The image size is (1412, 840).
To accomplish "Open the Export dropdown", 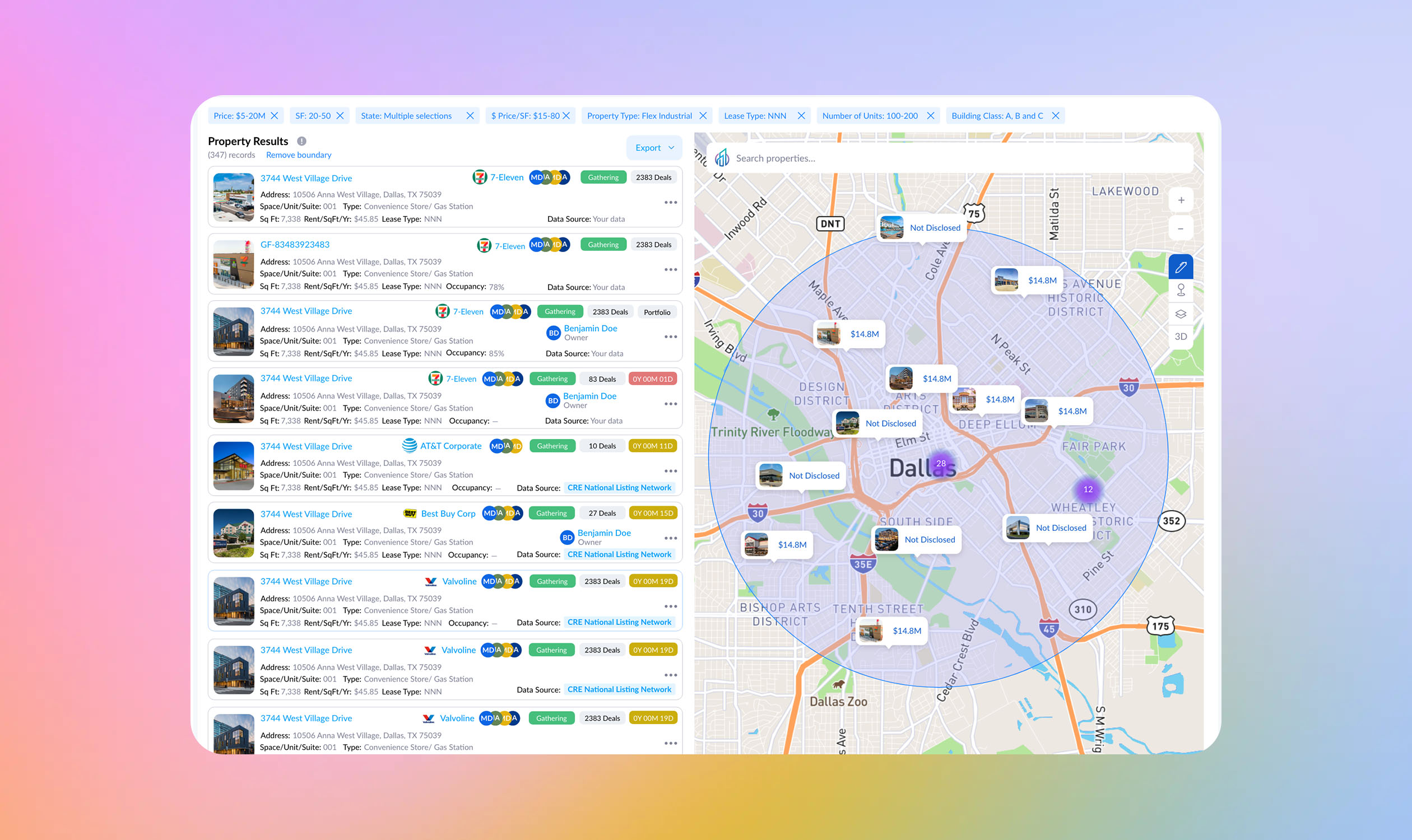I will [654, 148].
